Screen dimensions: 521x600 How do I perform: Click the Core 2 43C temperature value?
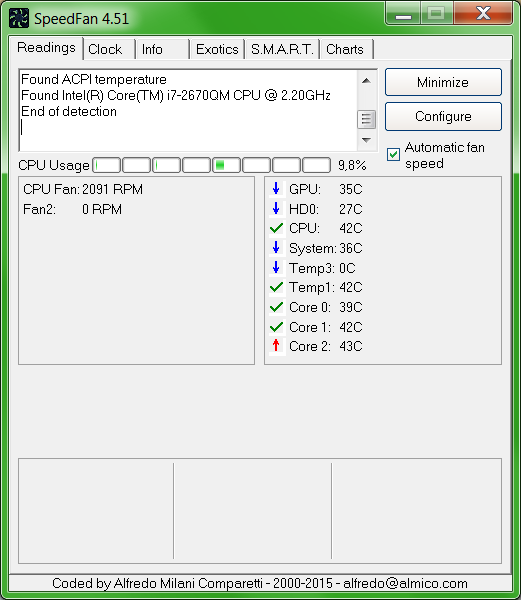click(350, 346)
